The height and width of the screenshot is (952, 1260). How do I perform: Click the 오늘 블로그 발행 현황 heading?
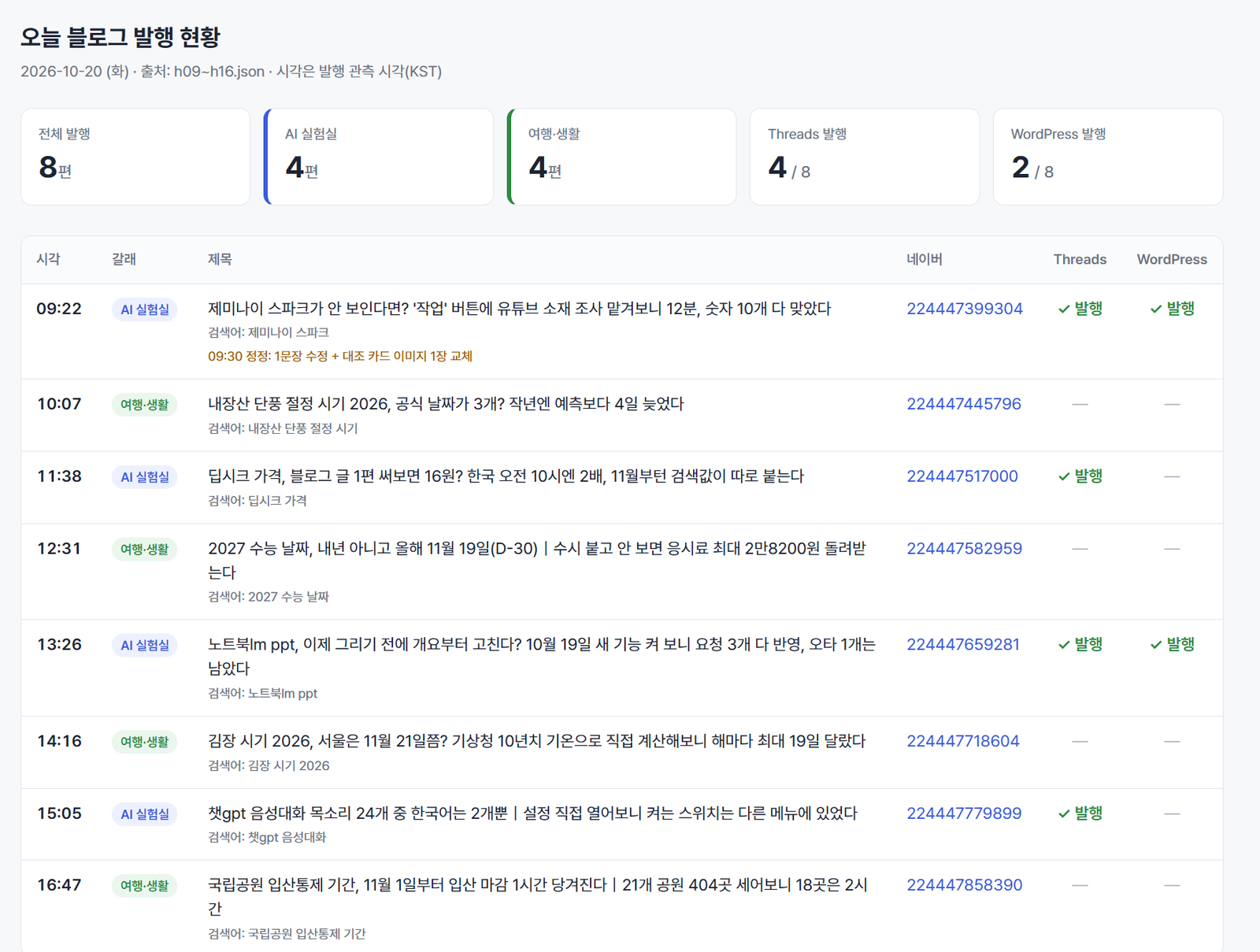120,37
